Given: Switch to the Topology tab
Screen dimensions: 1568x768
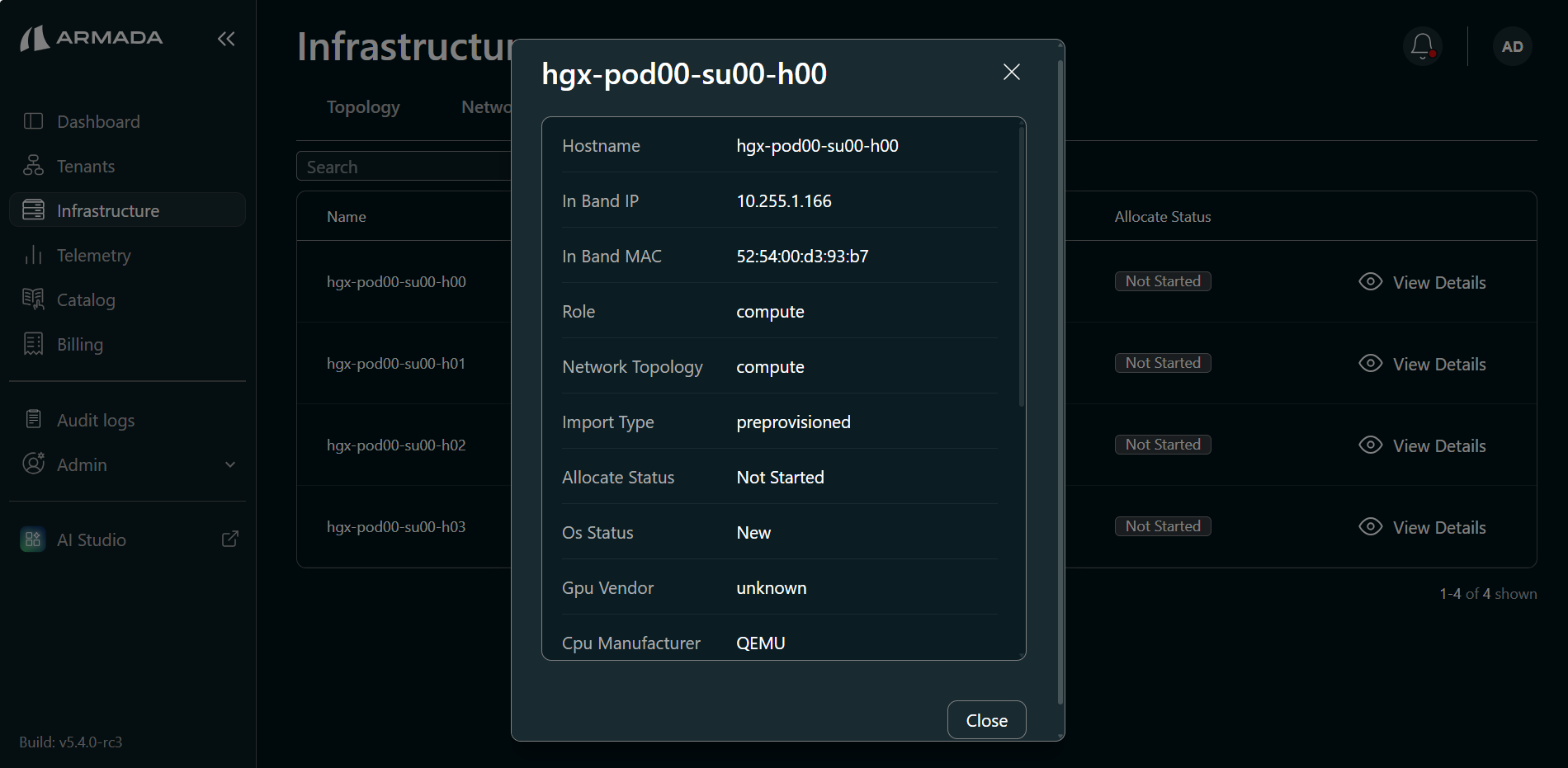Looking at the screenshot, I should [x=363, y=107].
